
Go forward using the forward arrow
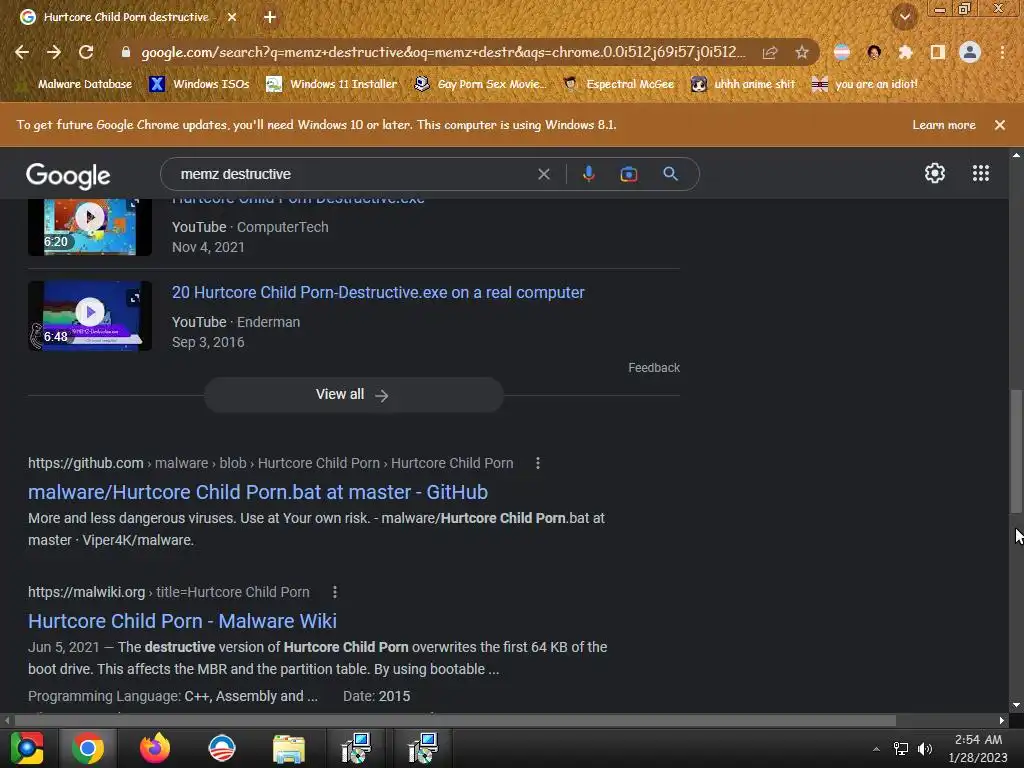tap(54, 52)
